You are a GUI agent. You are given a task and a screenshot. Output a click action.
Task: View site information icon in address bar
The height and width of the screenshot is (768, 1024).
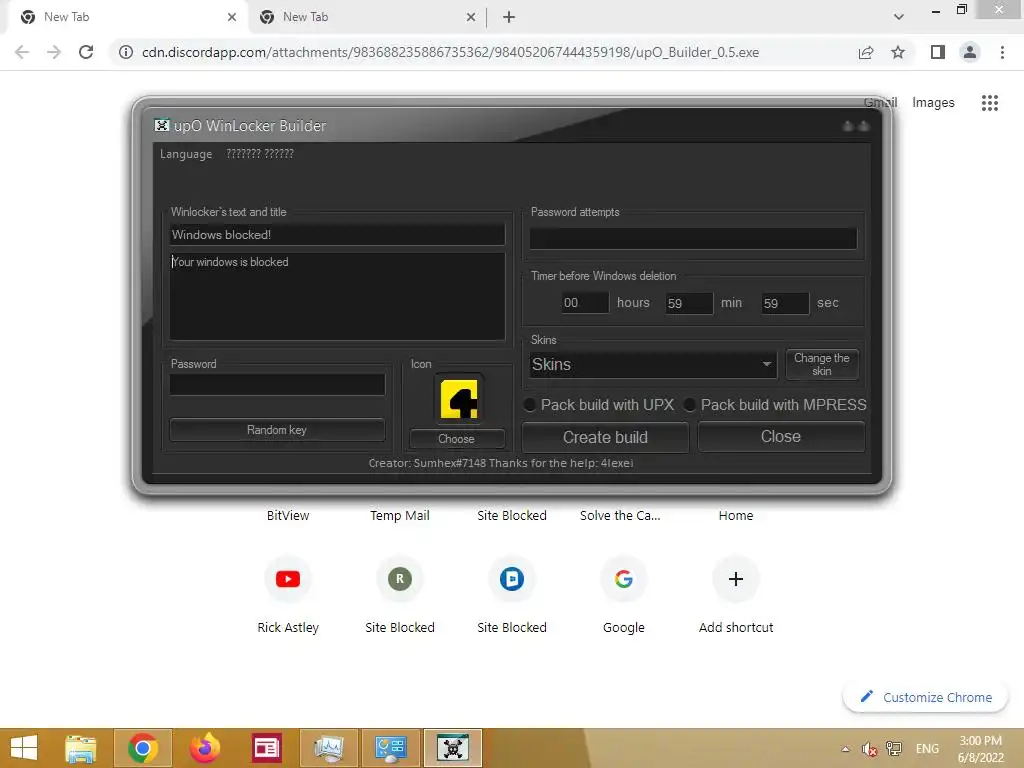pyautogui.click(x=125, y=52)
